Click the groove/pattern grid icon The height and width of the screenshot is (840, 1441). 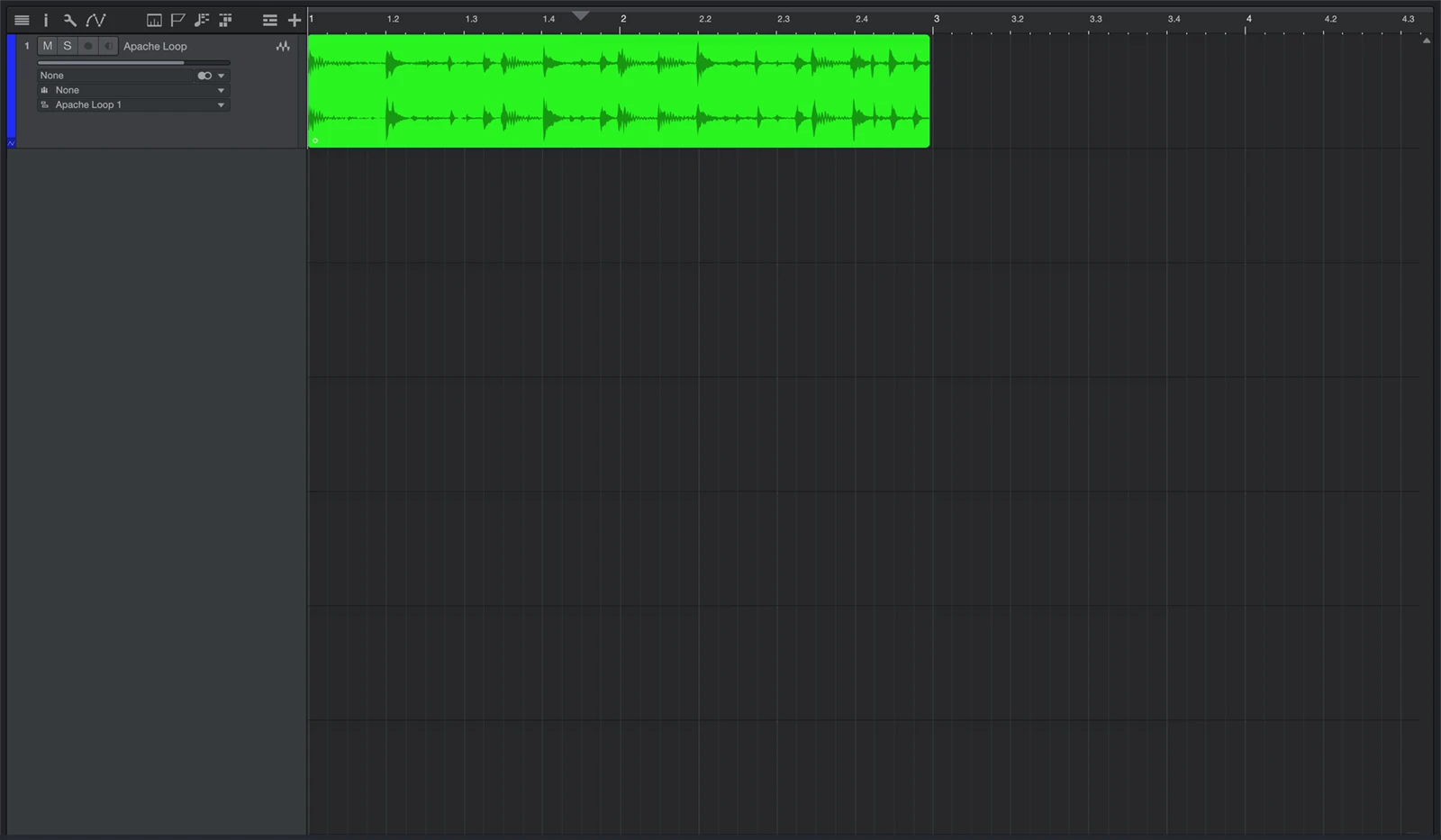[225, 19]
